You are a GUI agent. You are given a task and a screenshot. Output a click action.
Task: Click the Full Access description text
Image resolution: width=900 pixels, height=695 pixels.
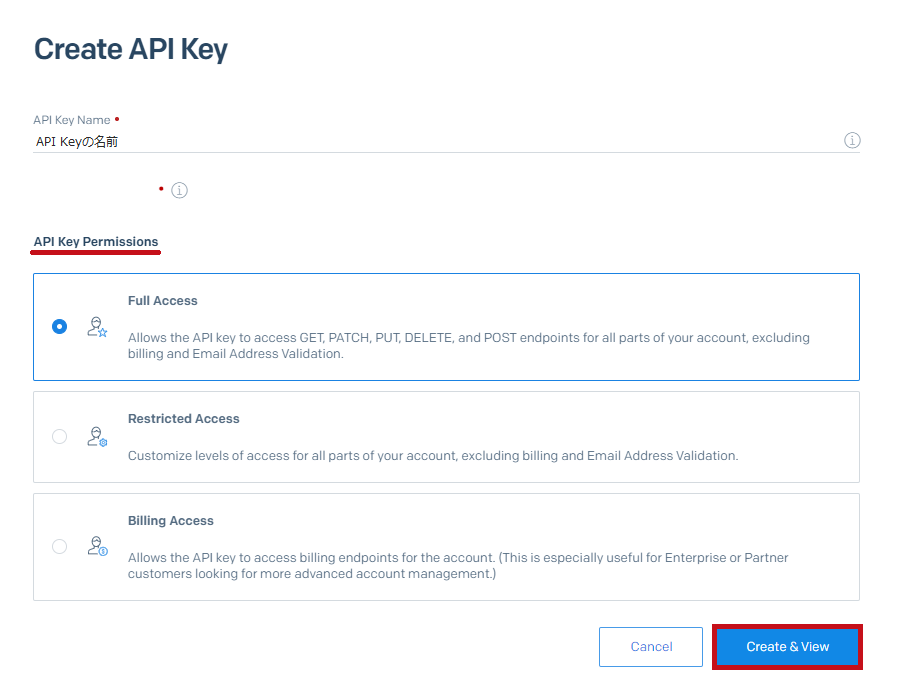(x=468, y=345)
